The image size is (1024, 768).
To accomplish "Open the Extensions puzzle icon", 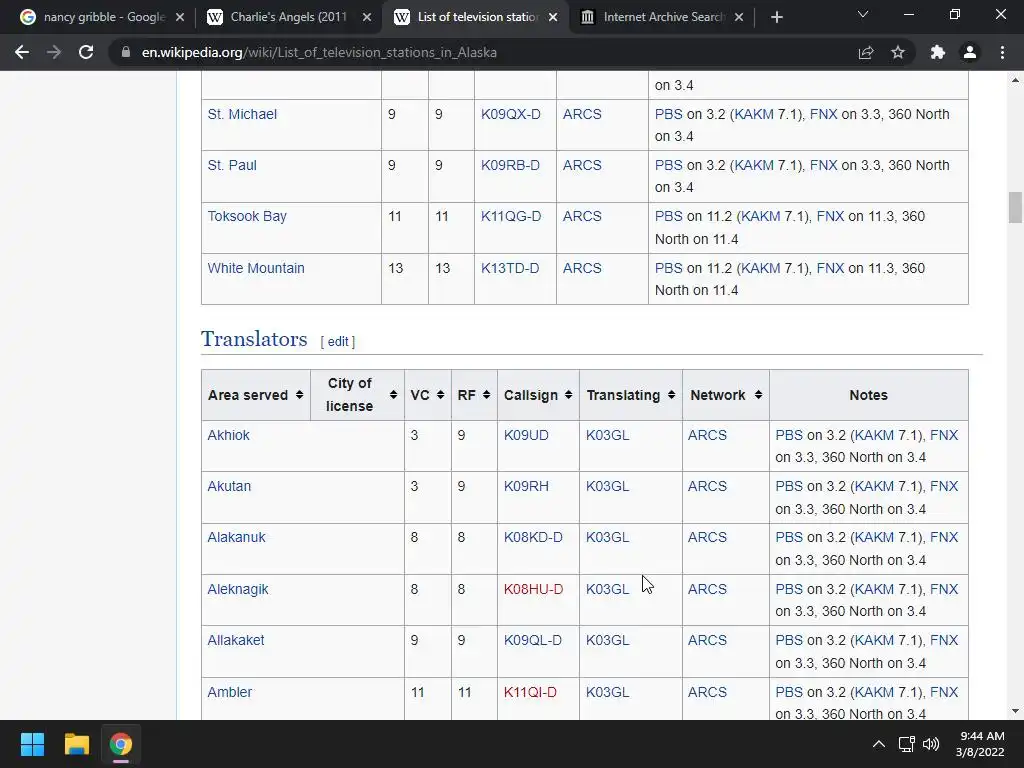I will (938, 52).
